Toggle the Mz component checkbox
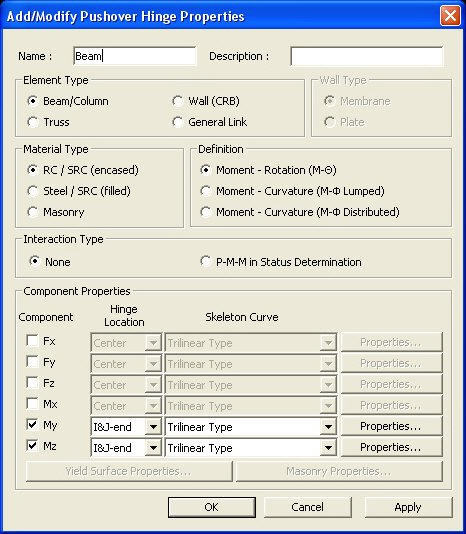Image resolution: width=466 pixels, height=534 pixels. 32,445
